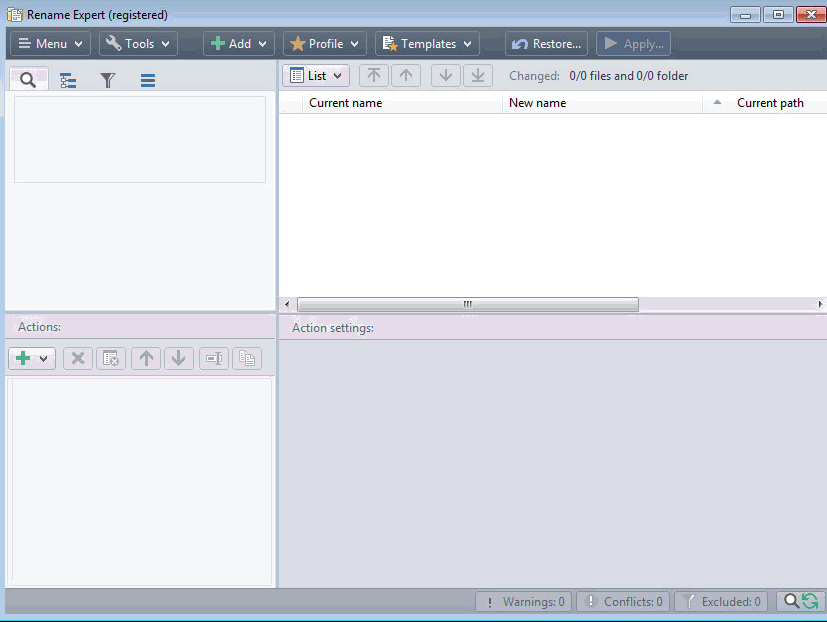Image resolution: width=827 pixels, height=622 pixels.
Task: Click the scroll right arrow
Action: click(820, 304)
